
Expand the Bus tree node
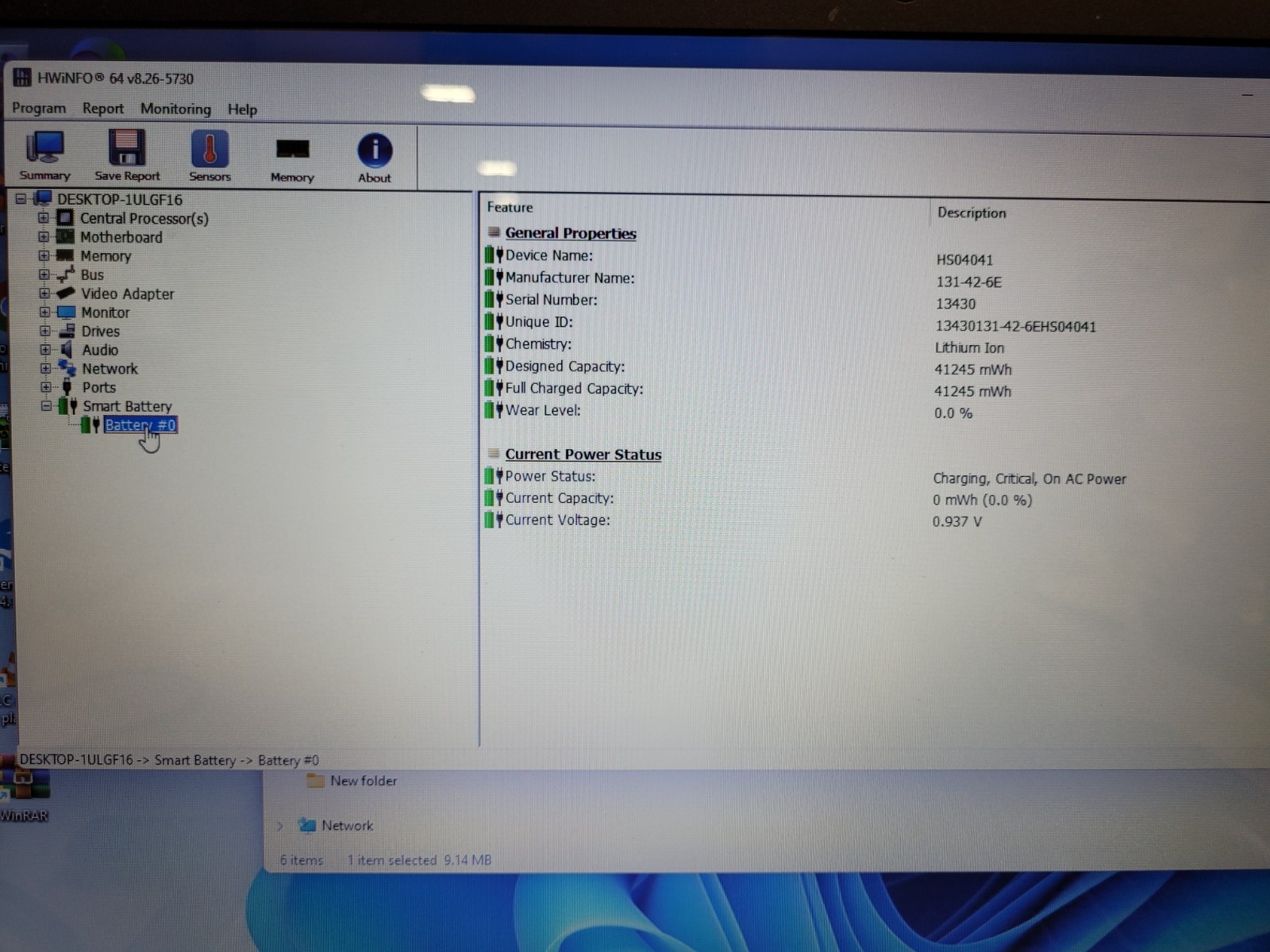44,274
